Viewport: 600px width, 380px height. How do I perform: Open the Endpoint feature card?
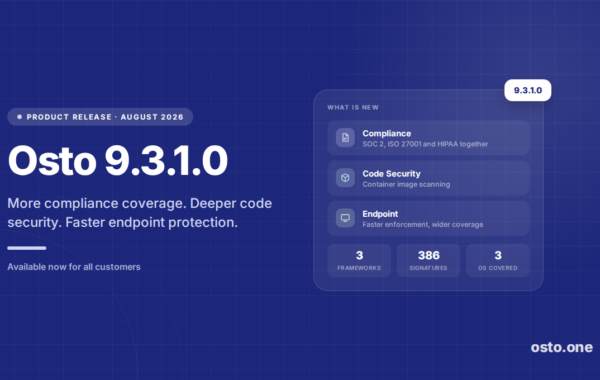point(428,218)
